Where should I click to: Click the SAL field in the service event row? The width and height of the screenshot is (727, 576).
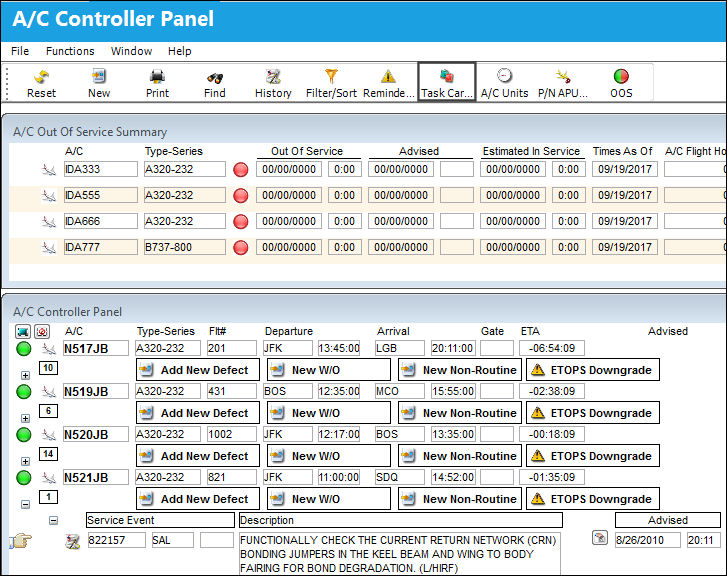tap(172, 540)
